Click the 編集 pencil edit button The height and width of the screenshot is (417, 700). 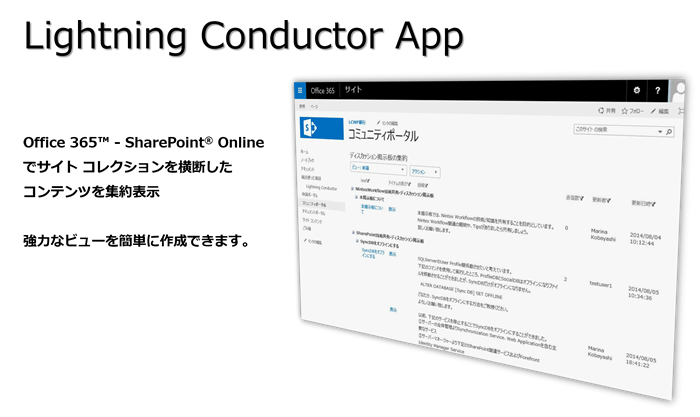tap(656, 113)
